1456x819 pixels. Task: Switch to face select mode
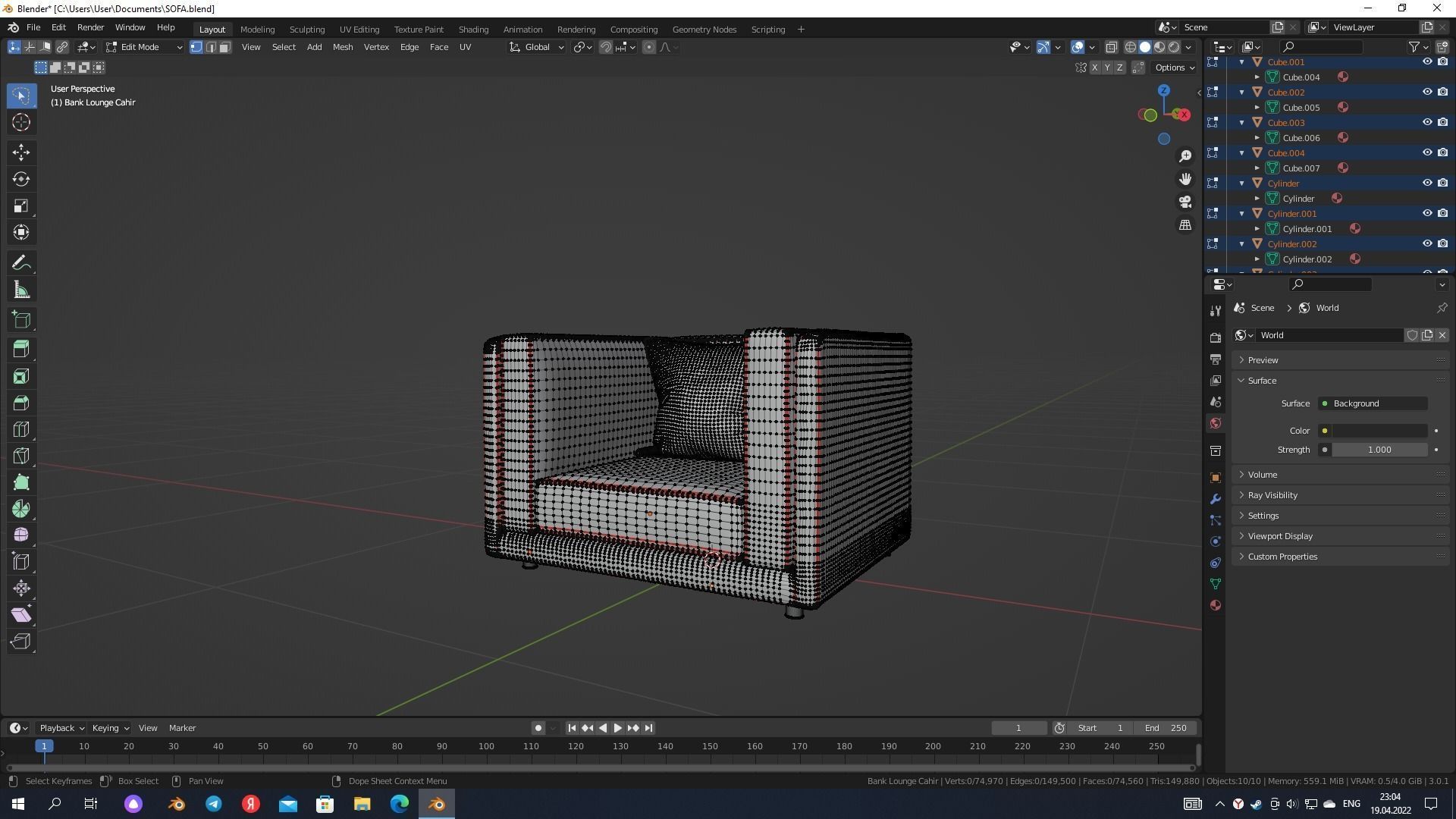[x=224, y=47]
